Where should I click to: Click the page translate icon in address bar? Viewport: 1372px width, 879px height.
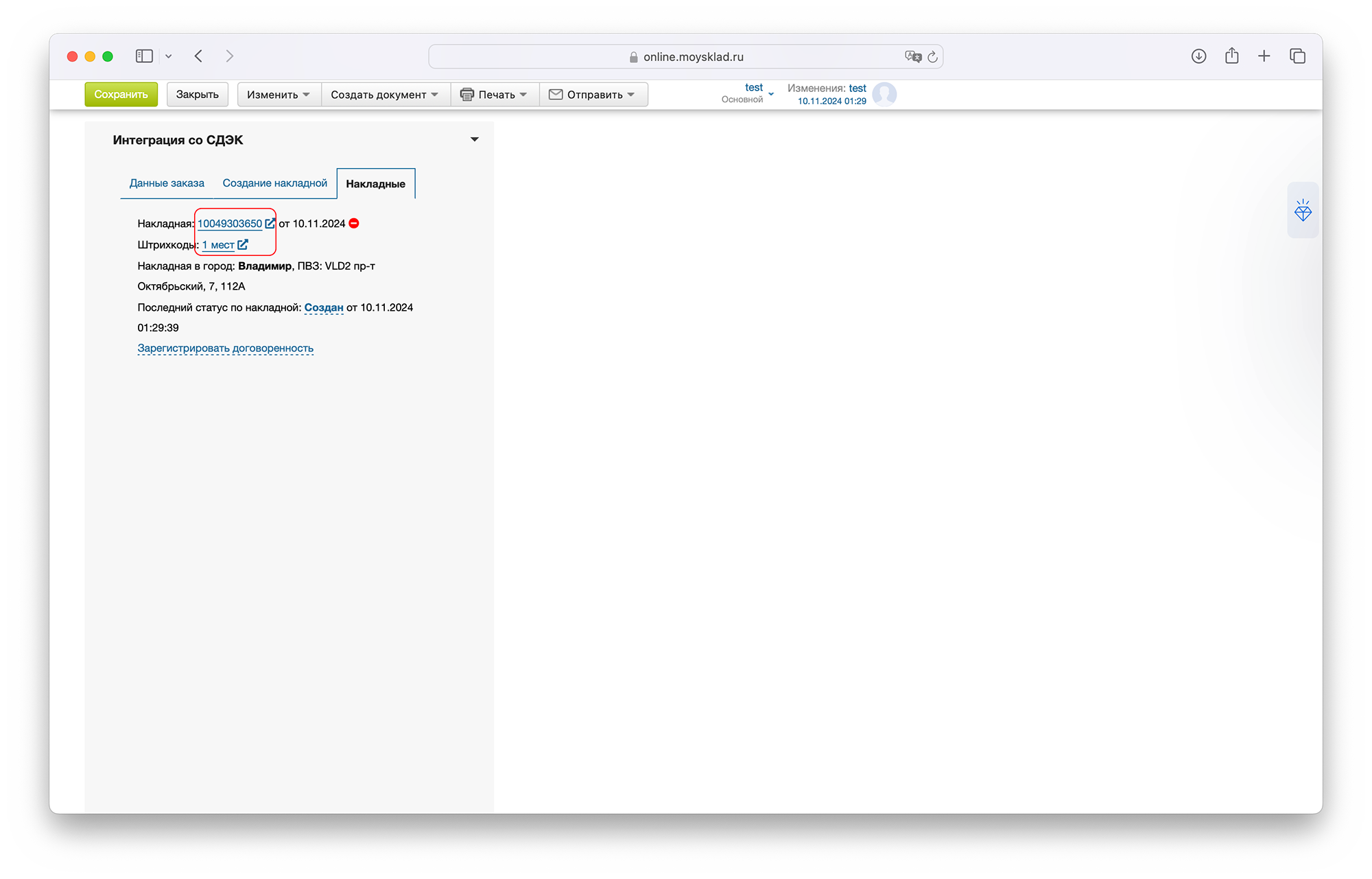[x=912, y=56]
